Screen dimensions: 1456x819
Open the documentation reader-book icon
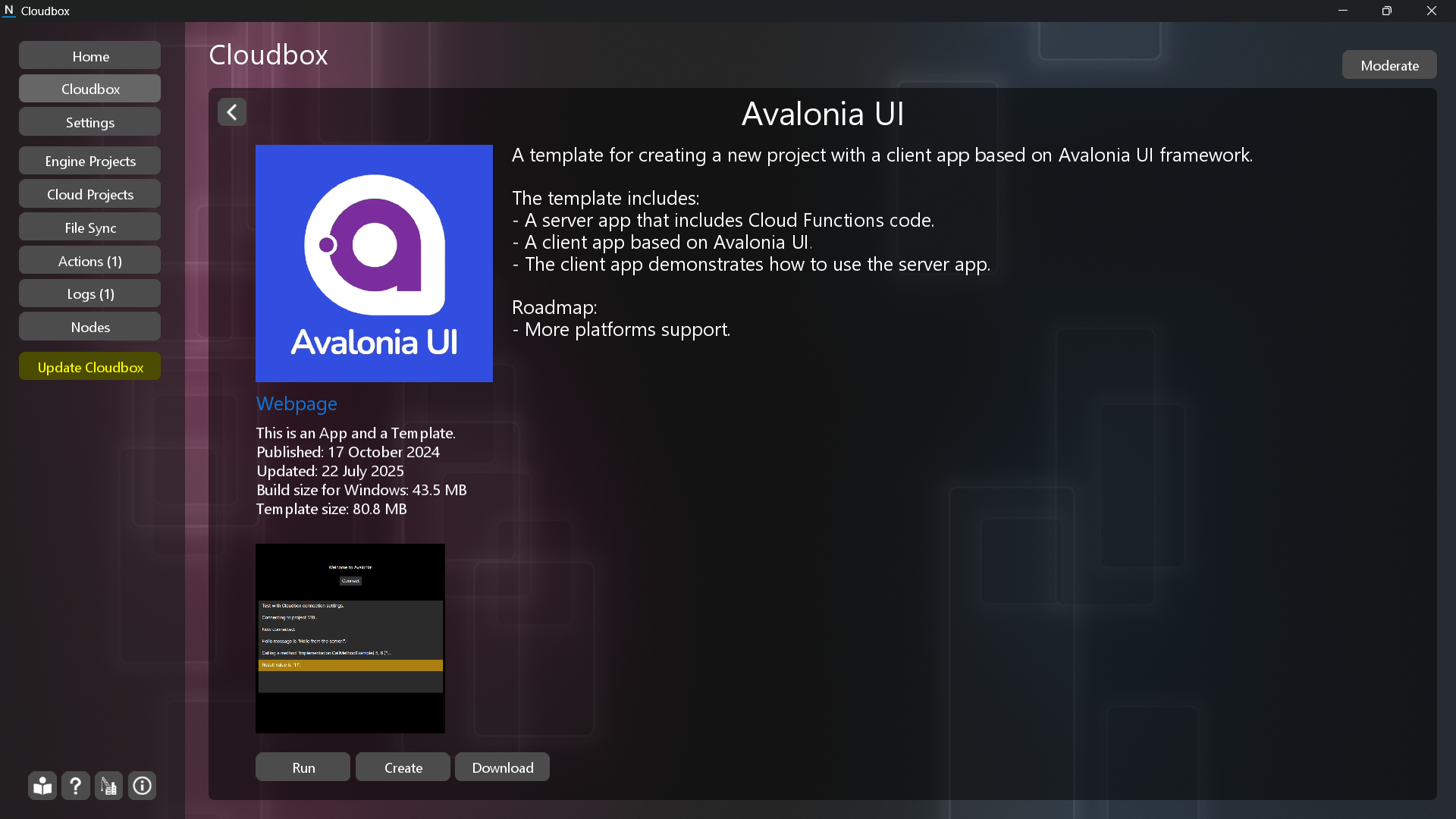coord(42,786)
